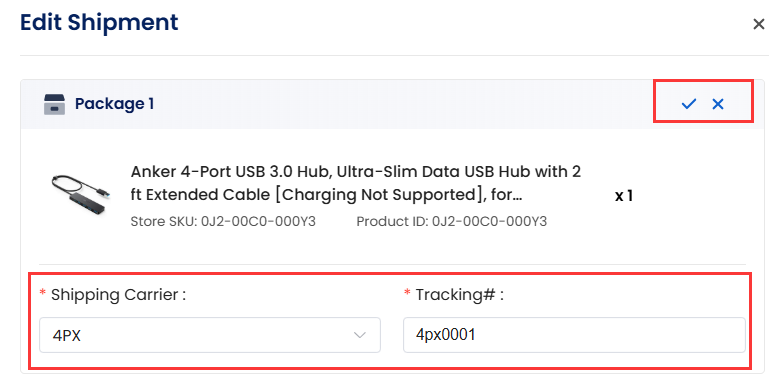Click the Product ID 0J2-00C0-000Y3 text
The image size is (773, 391).
point(452,221)
